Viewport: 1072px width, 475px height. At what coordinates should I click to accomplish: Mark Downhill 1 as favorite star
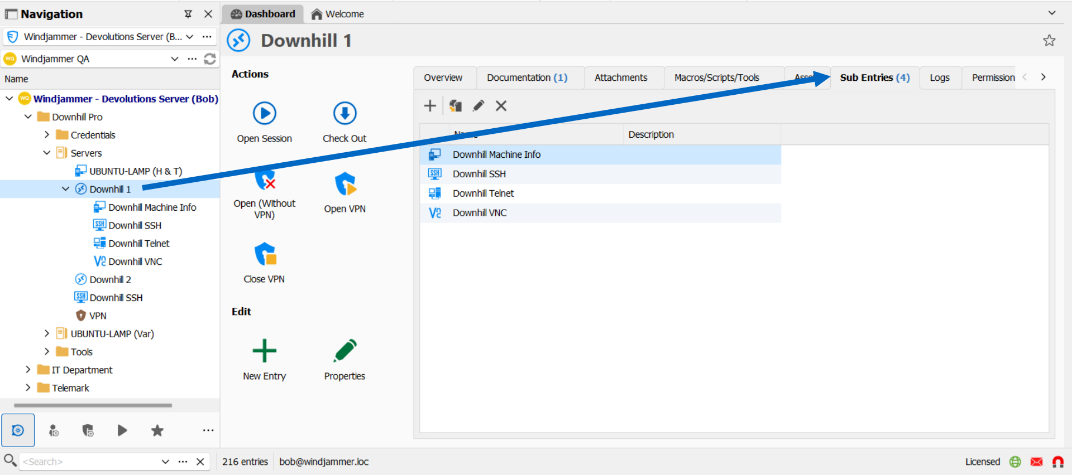pos(1049,41)
